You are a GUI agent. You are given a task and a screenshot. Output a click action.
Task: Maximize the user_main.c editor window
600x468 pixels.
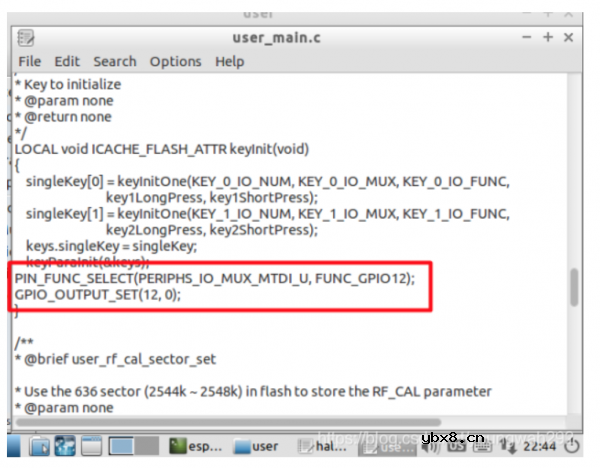point(548,37)
